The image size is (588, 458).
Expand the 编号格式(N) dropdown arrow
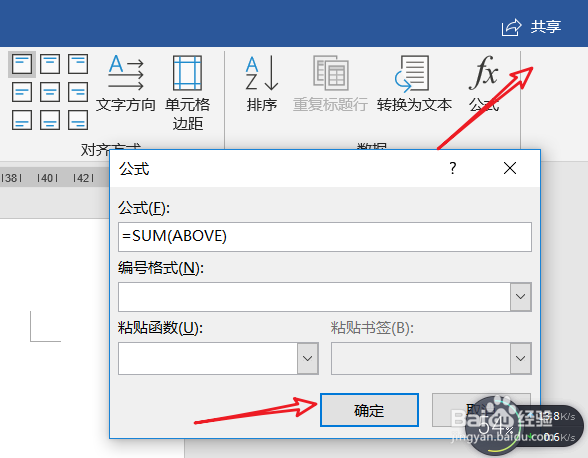(x=520, y=297)
